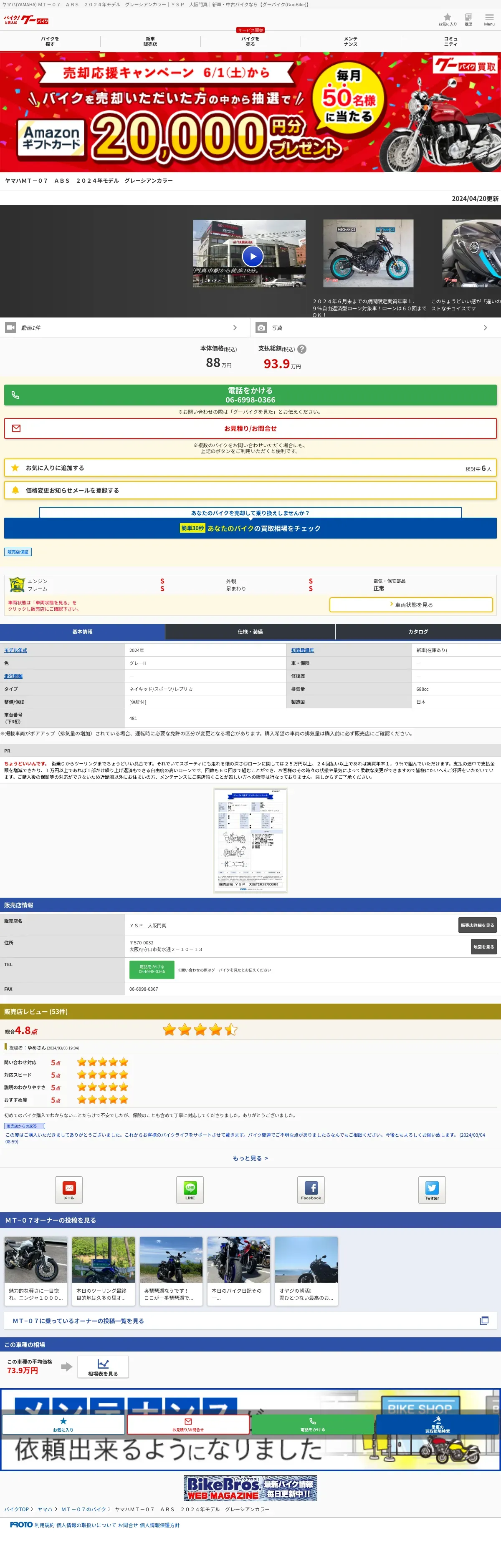Share via the メール icon
This screenshot has width=501, height=1568.
tap(69, 1190)
